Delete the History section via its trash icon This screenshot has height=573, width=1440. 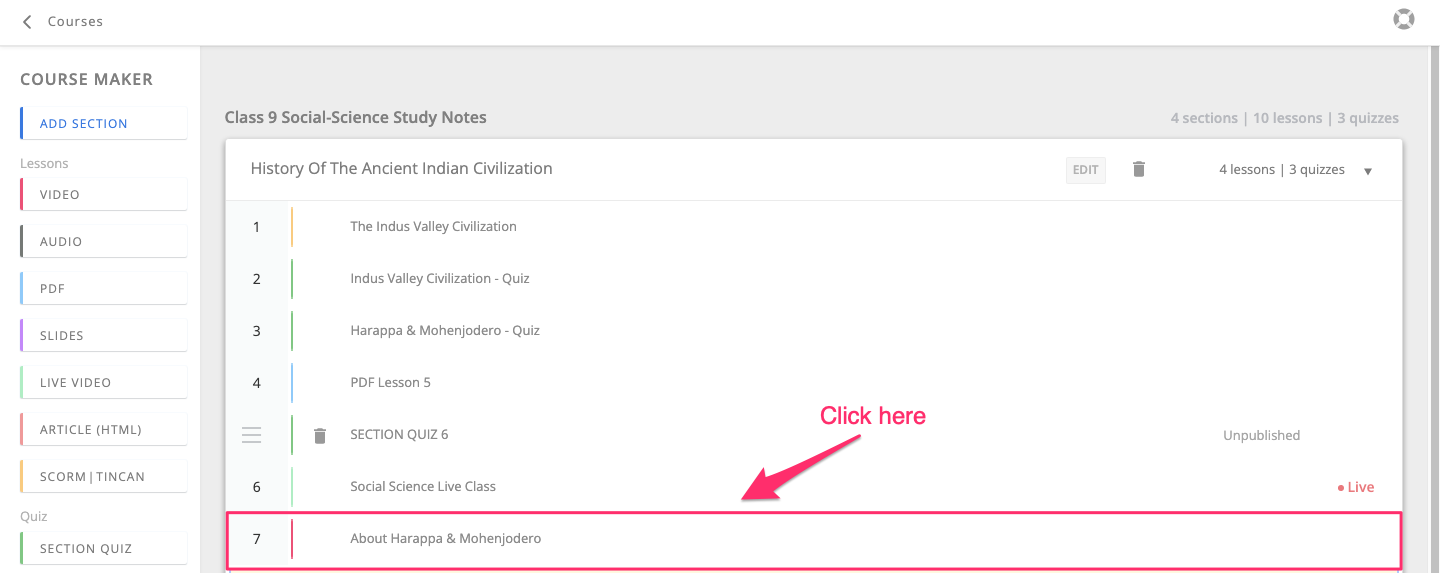(x=1138, y=169)
